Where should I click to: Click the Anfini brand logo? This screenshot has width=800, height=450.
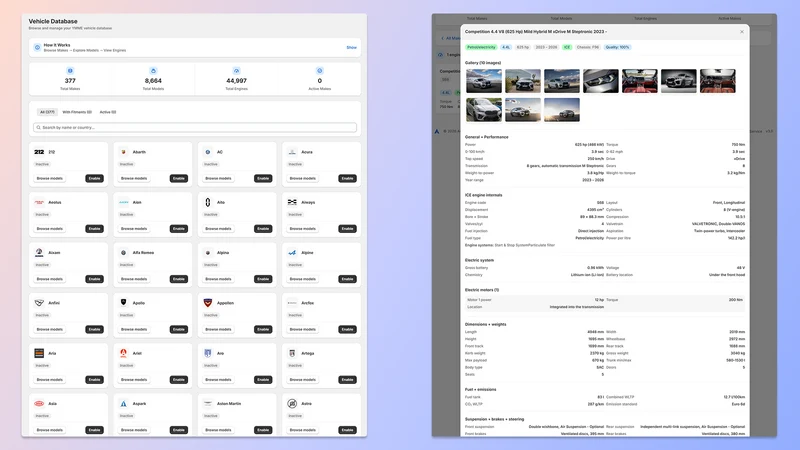pyautogui.click(x=39, y=303)
